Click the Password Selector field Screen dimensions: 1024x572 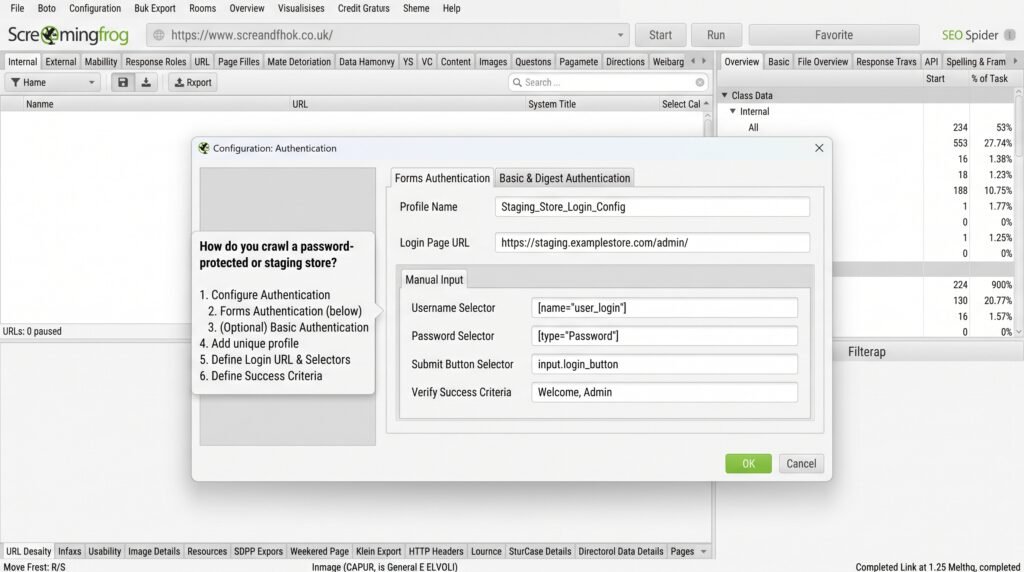[664, 336]
